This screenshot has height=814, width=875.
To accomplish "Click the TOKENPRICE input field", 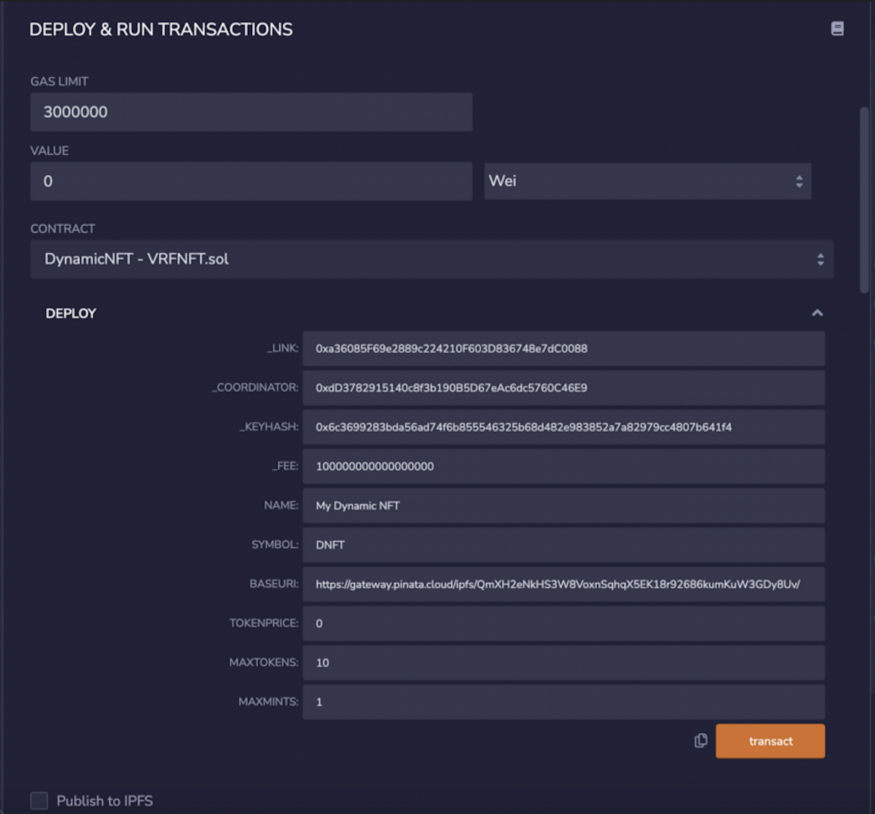I will click(563, 623).
